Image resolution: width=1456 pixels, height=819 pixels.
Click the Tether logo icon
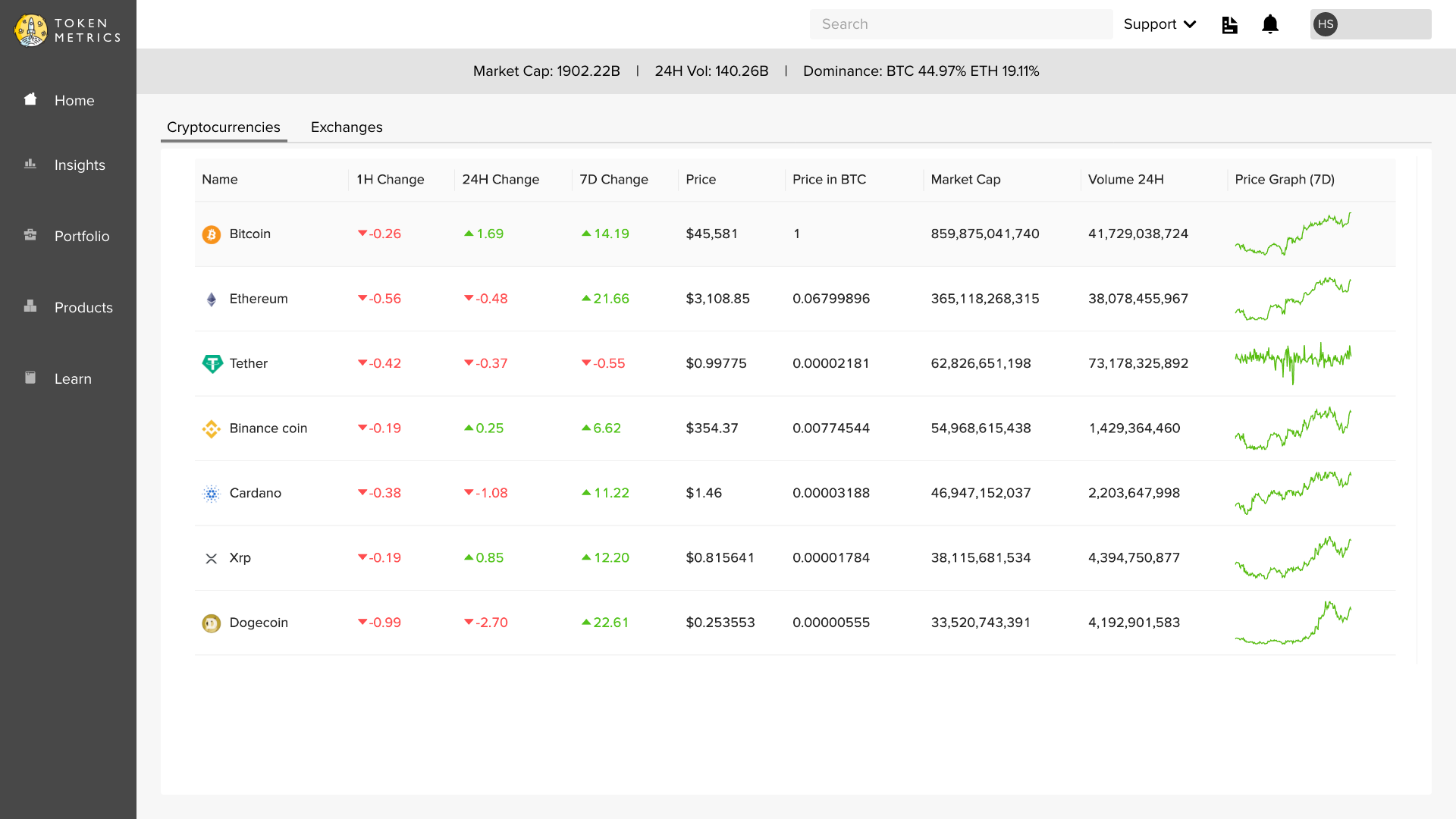(x=212, y=364)
